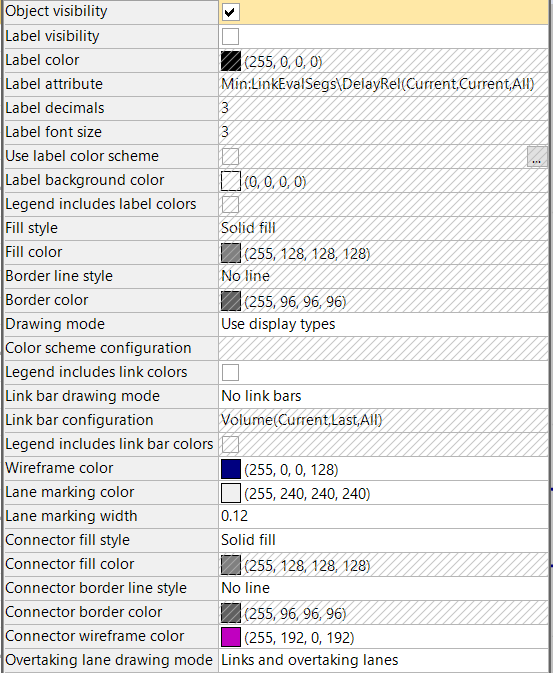Select the 'Label font size' row label
553x673 pixels.
pyautogui.click(x=54, y=132)
